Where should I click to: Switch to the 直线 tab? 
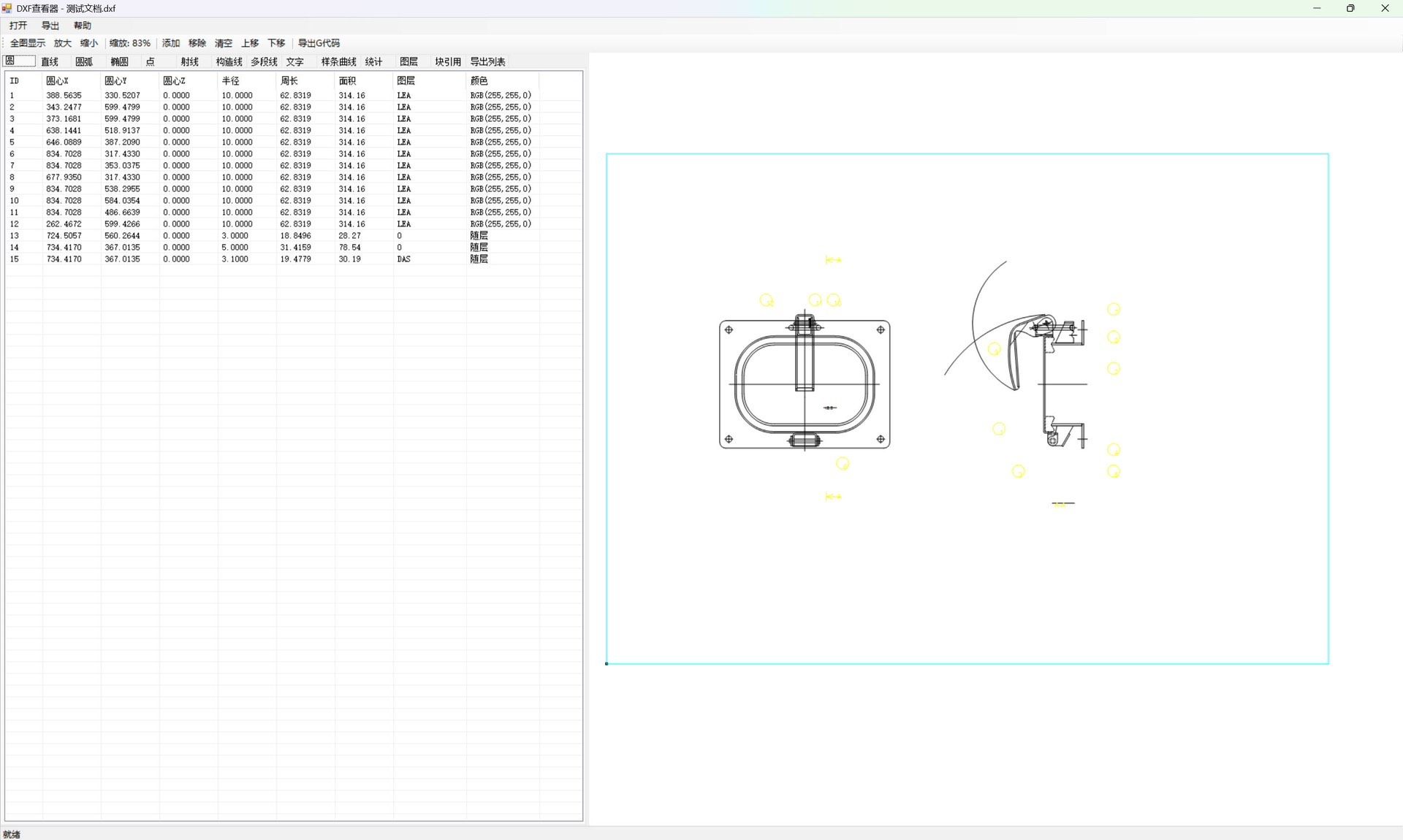50,62
